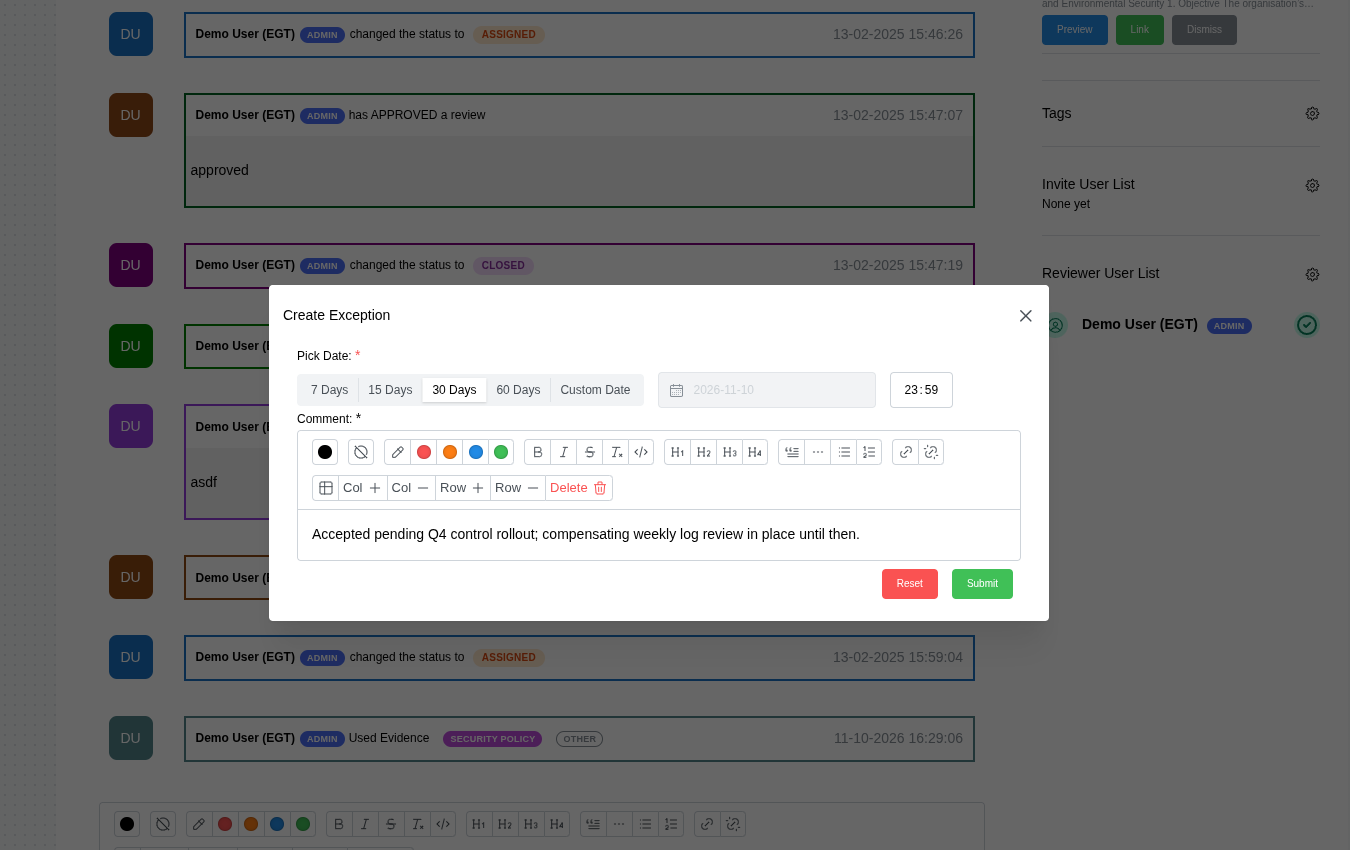The height and width of the screenshot is (850, 1350).
Task: Insert a link in the Create Exception editor
Action: click(x=906, y=452)
